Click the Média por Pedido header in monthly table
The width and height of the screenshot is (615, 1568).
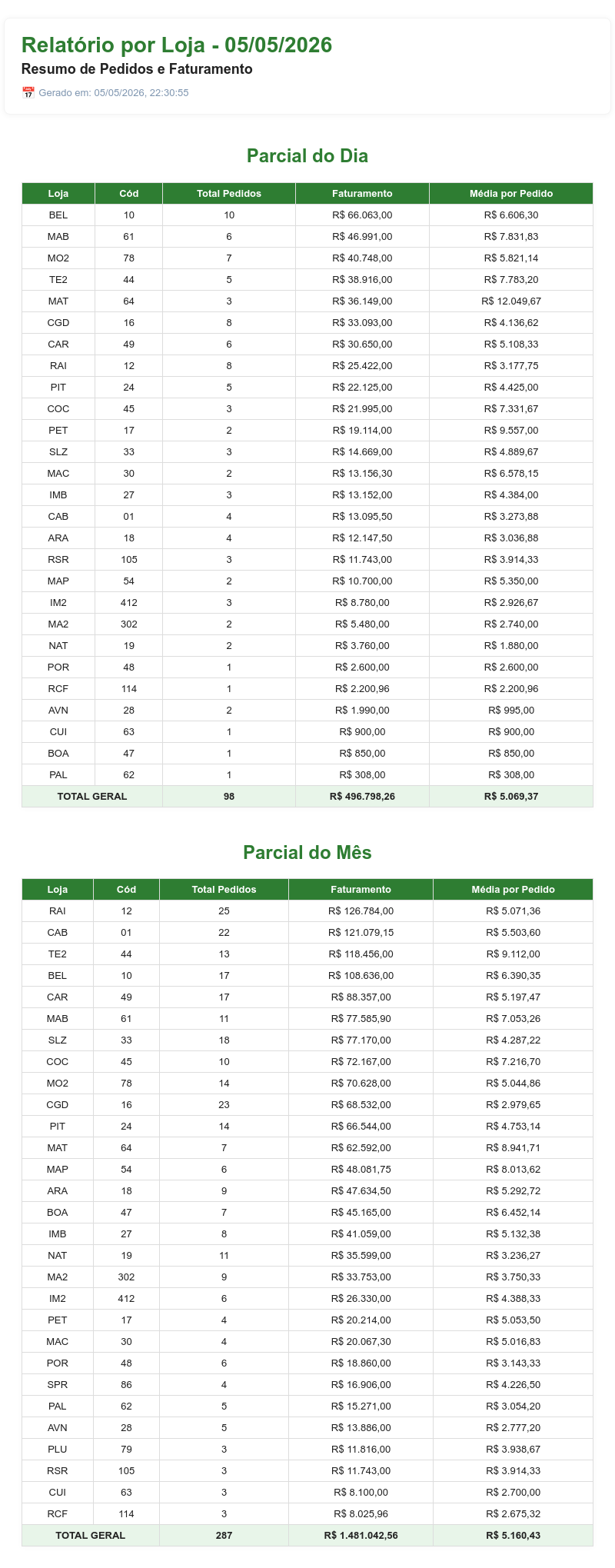pos(513,890)
